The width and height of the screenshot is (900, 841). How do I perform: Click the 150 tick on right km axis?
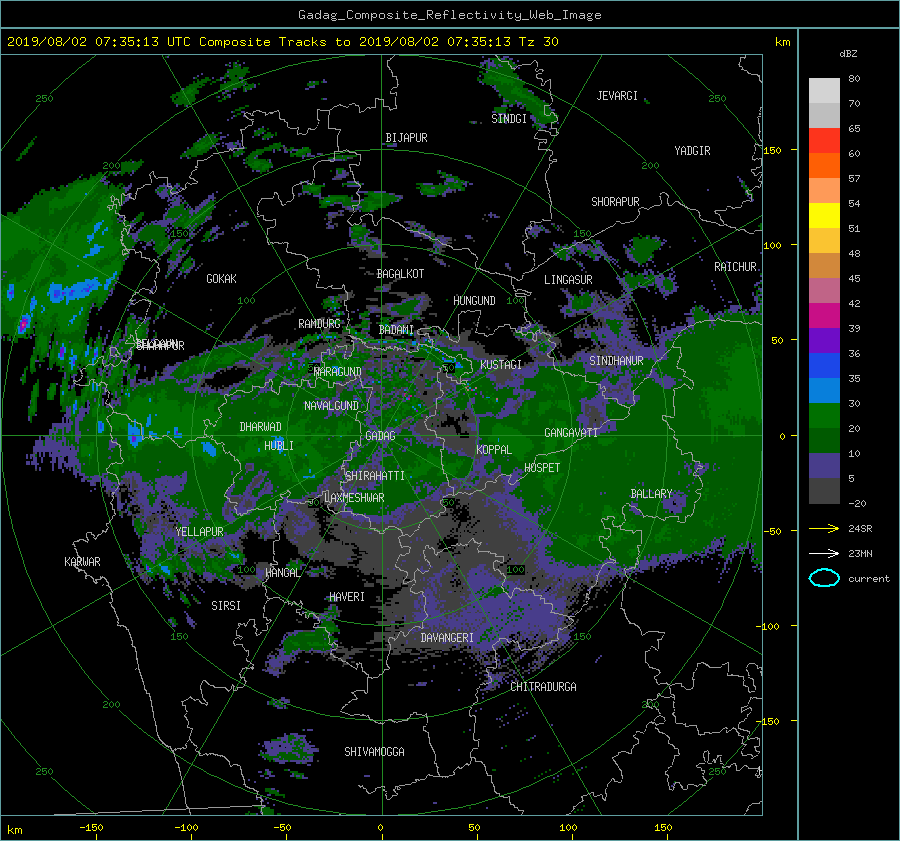(773, 150)
